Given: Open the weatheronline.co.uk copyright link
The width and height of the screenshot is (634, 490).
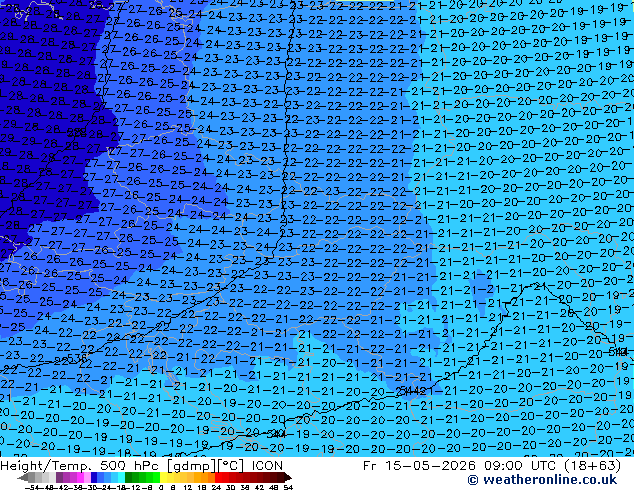Looking at the screenshot, I should coord(542,480).
